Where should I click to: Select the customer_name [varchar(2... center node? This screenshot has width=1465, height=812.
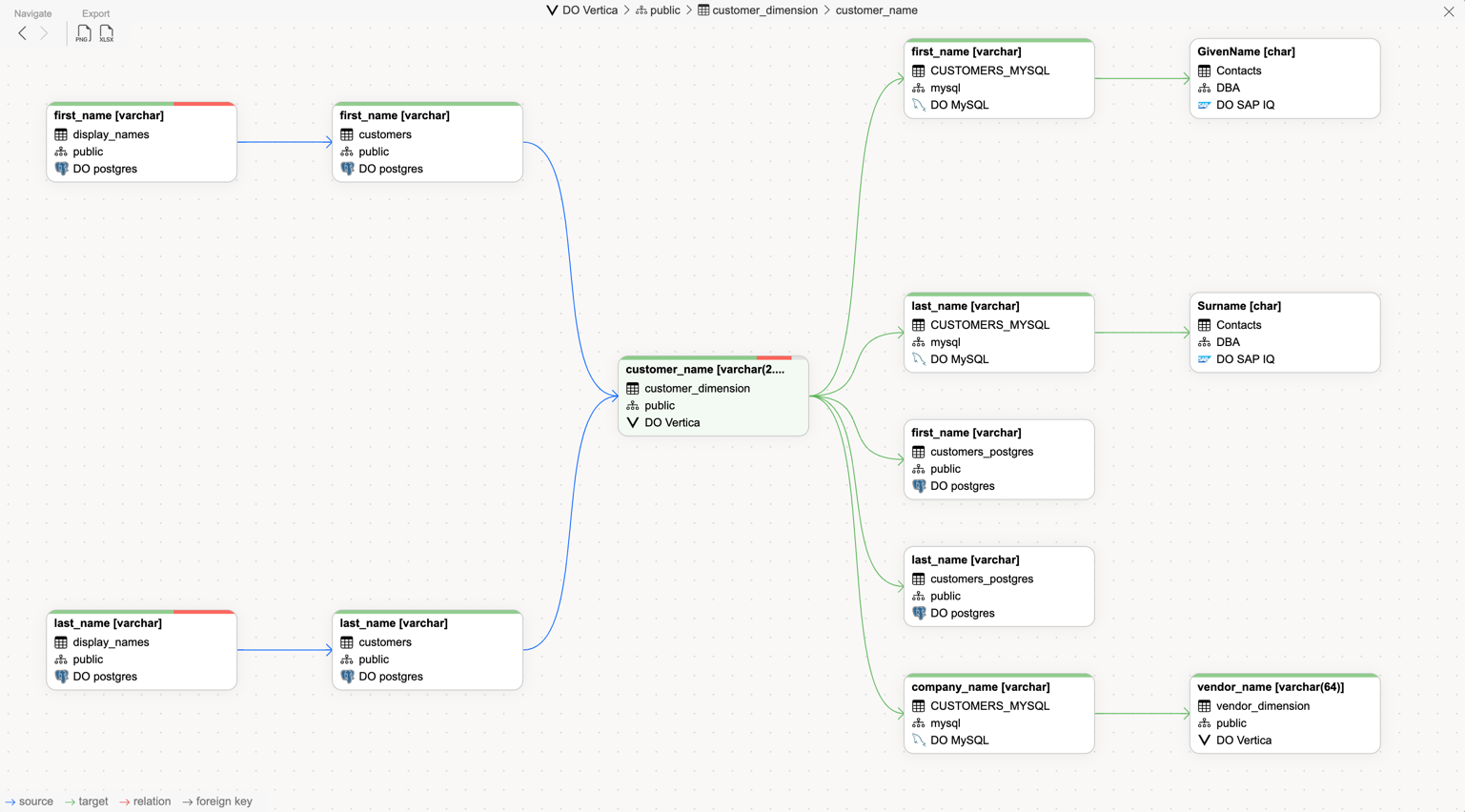point(704,370)
